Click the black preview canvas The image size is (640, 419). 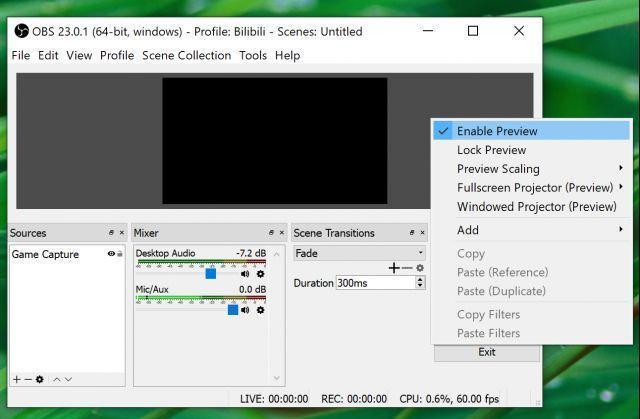click(x=275, y=141)
